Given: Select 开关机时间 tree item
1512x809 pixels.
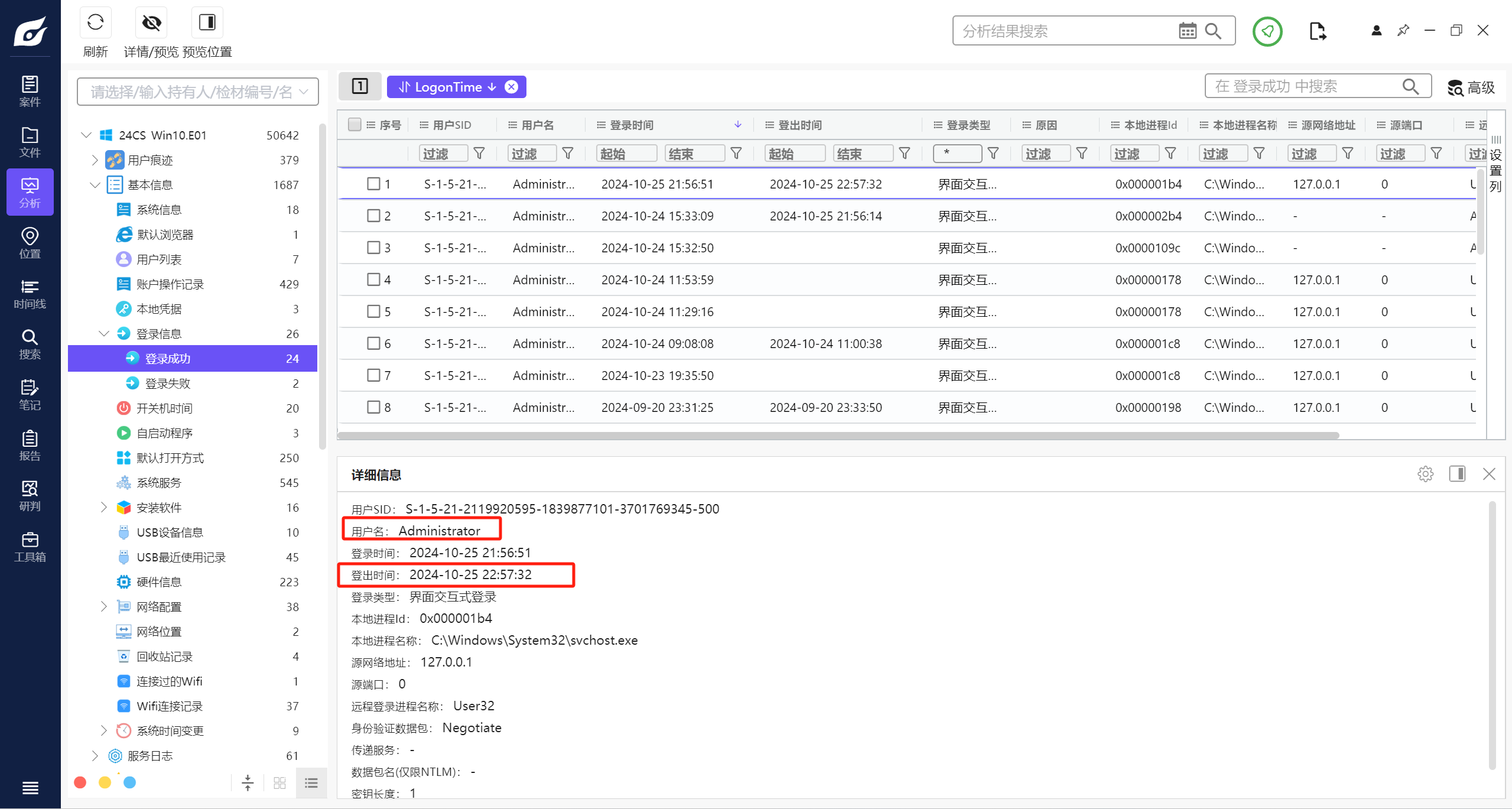Looking at the screenshot, I should (x=164, y=408).
